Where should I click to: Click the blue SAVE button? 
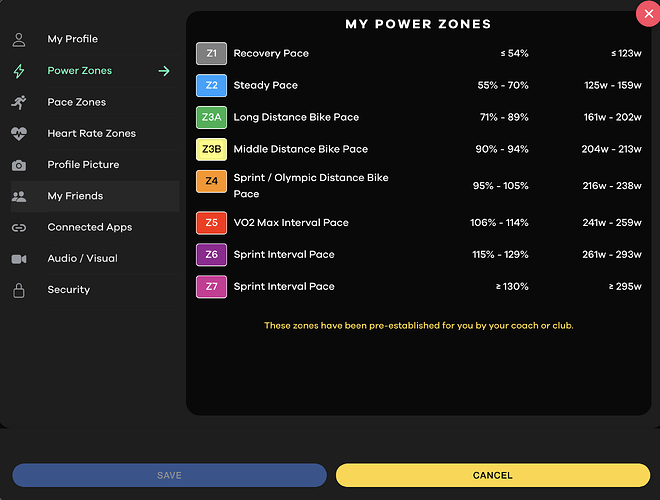tap(169, 475)
